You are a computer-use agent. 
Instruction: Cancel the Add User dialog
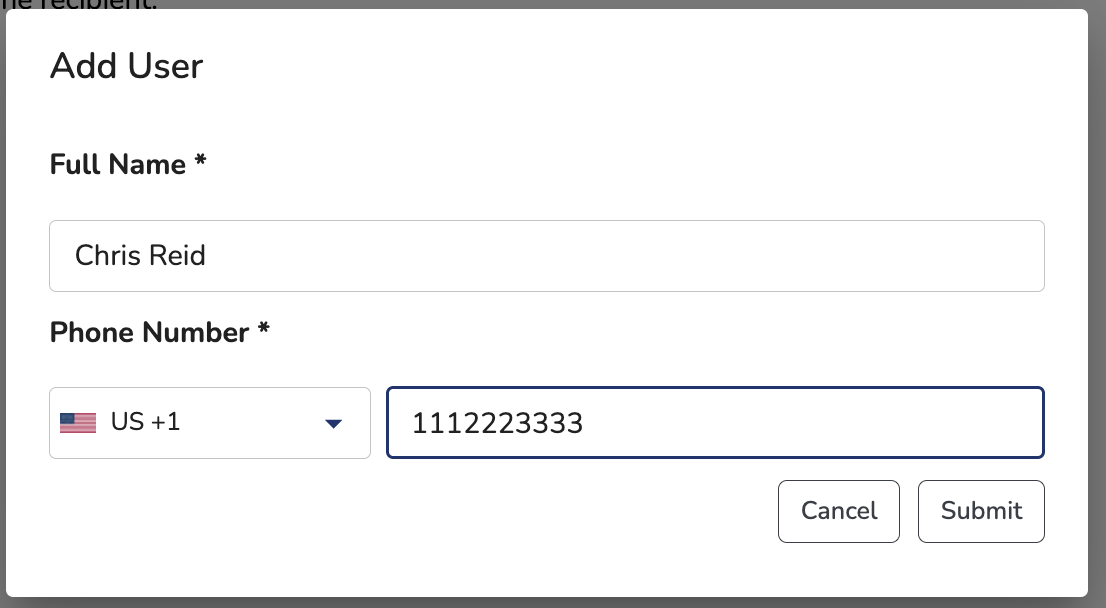839,511
